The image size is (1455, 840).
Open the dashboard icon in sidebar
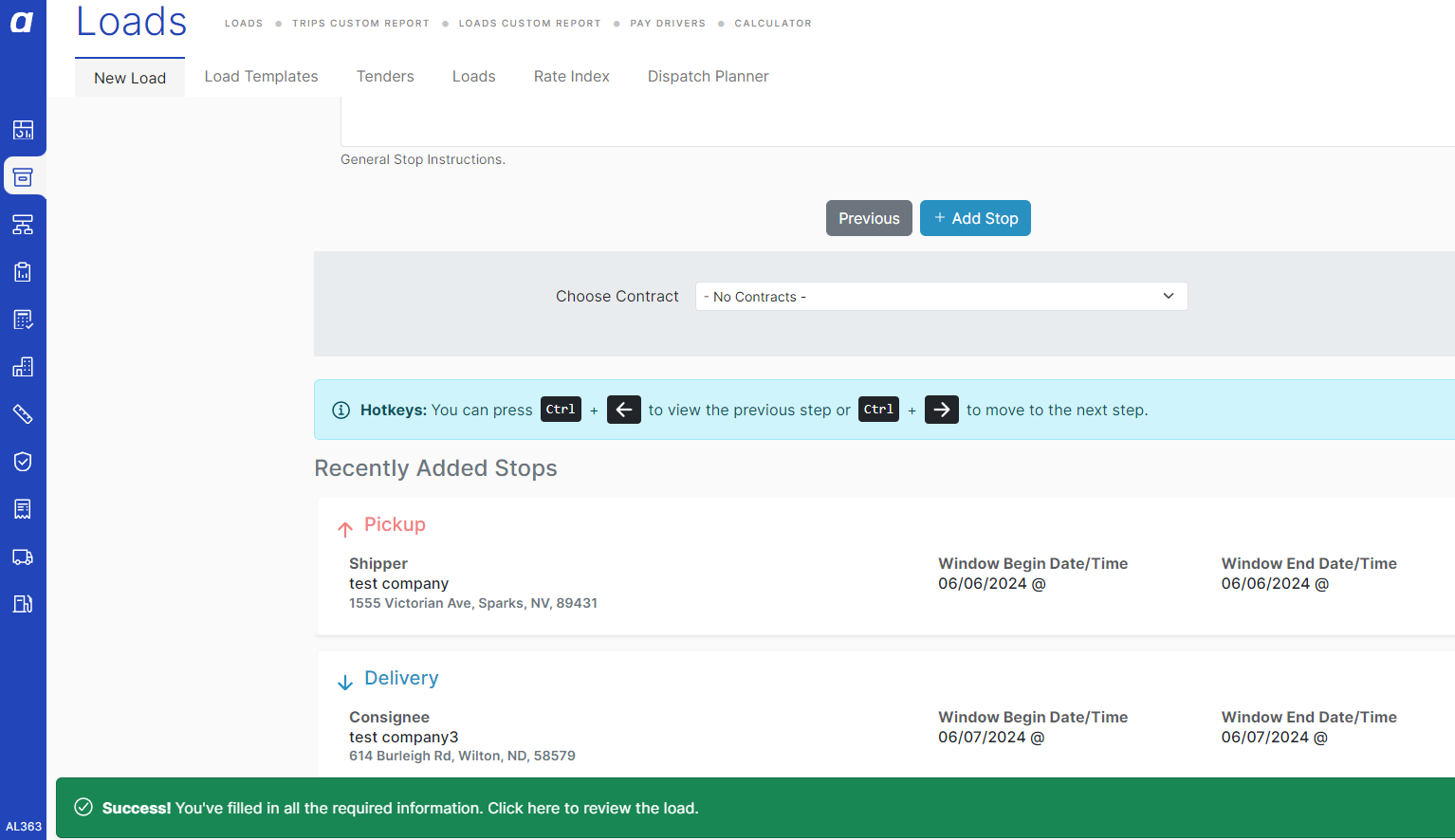pos(23,130)
